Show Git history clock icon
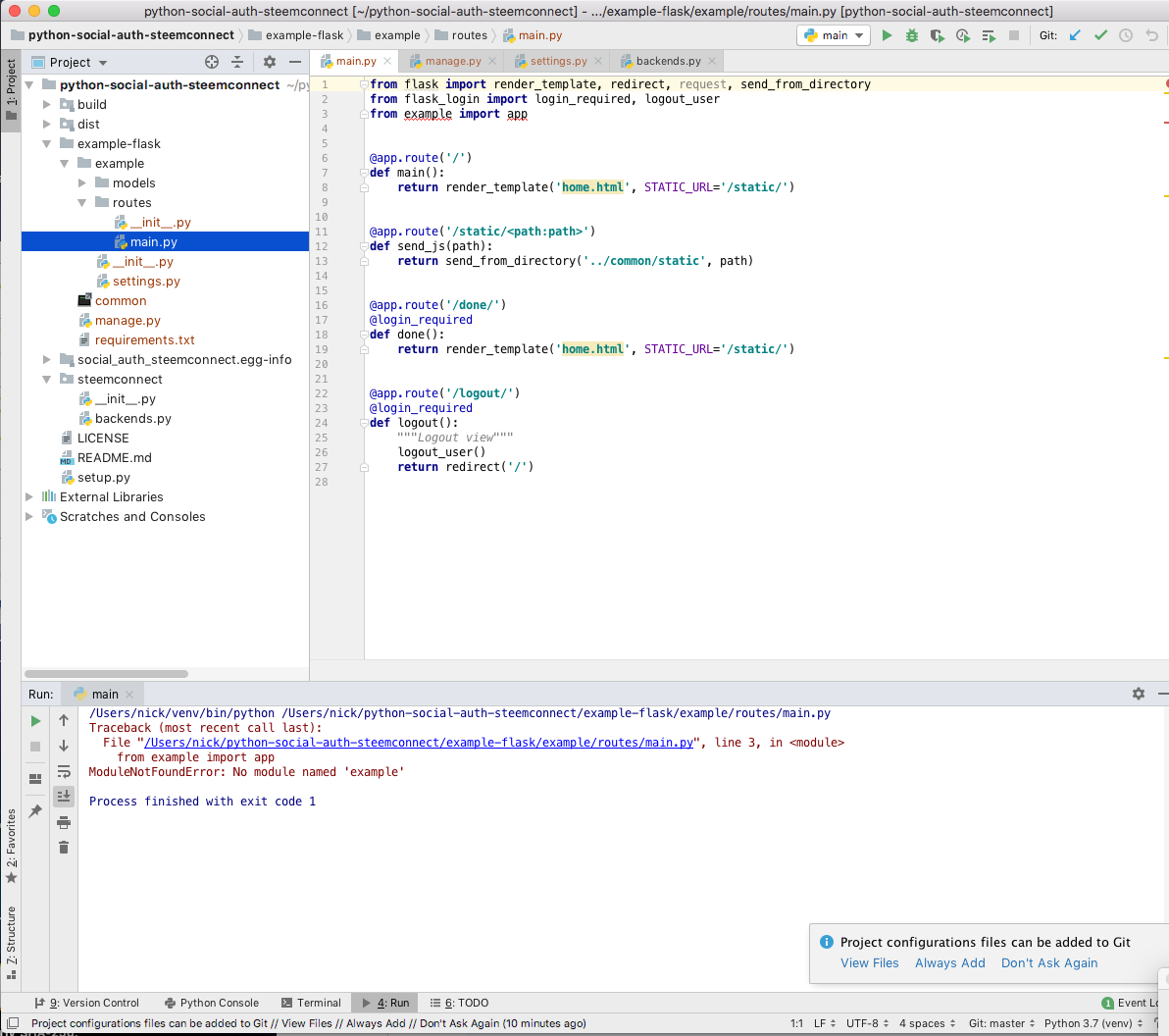The height and width of the screenshot is (1036, 1169). point(1126,35)
